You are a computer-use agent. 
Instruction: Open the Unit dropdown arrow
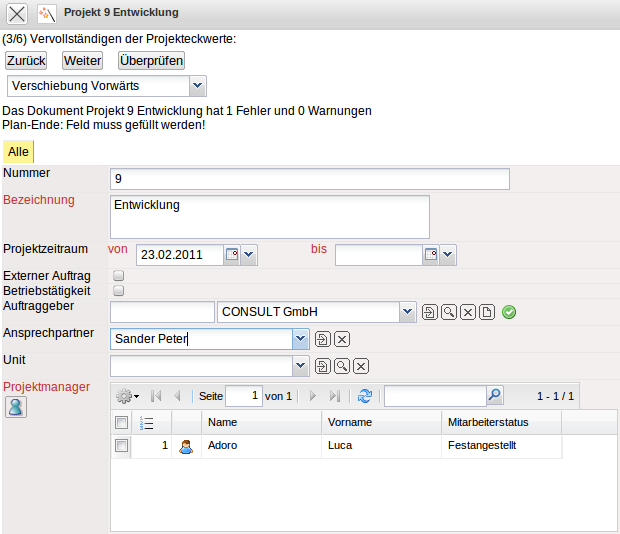pos(301,366)
